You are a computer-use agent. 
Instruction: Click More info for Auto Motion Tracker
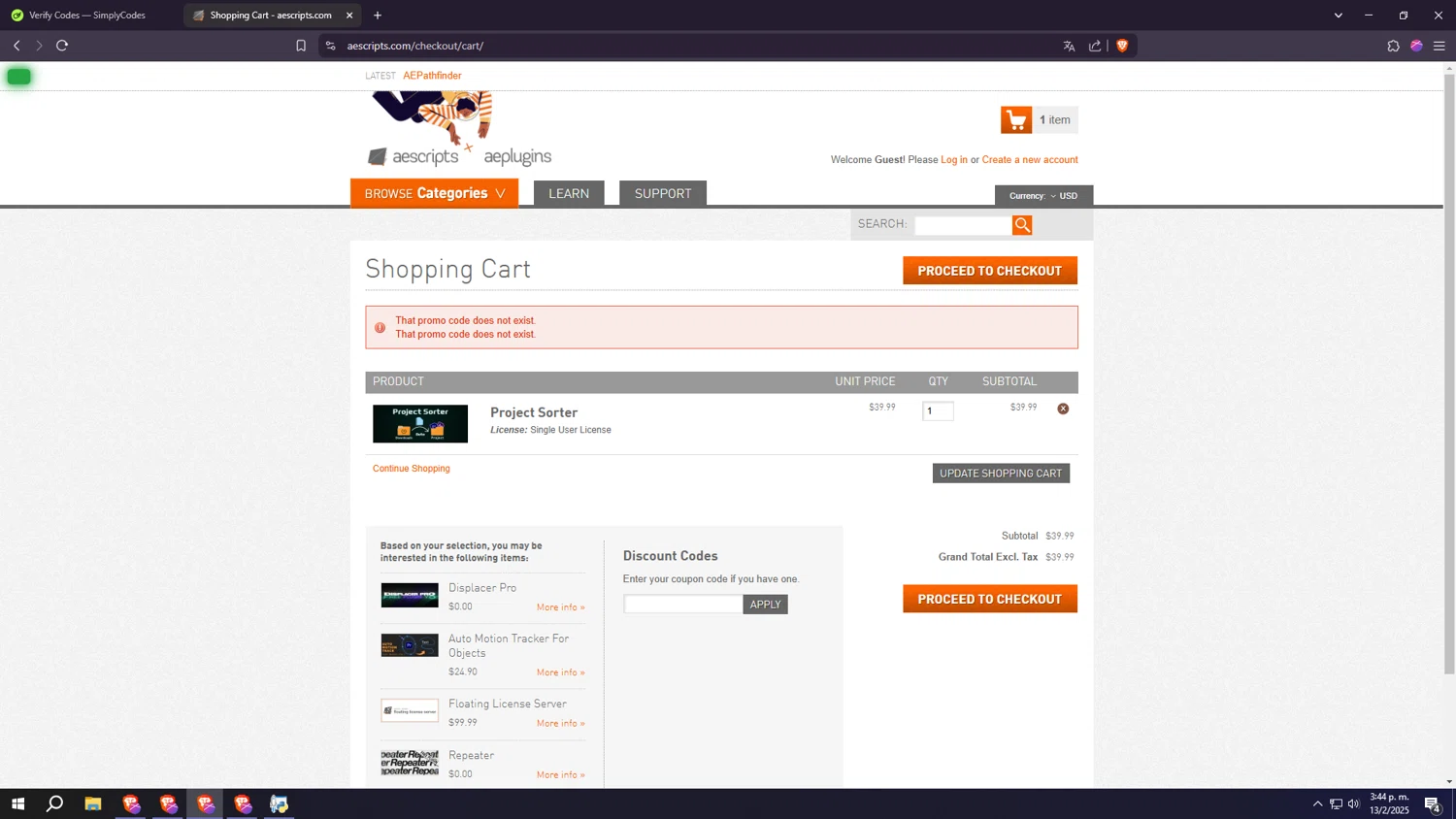point(561,672)
